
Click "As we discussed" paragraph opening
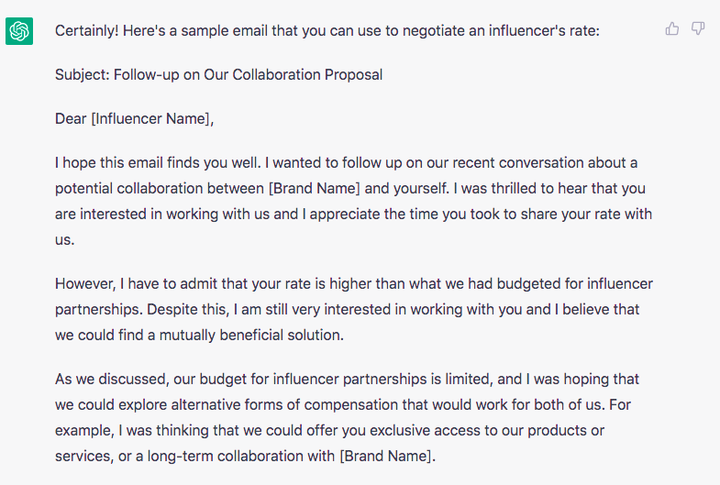pos(111,379)
